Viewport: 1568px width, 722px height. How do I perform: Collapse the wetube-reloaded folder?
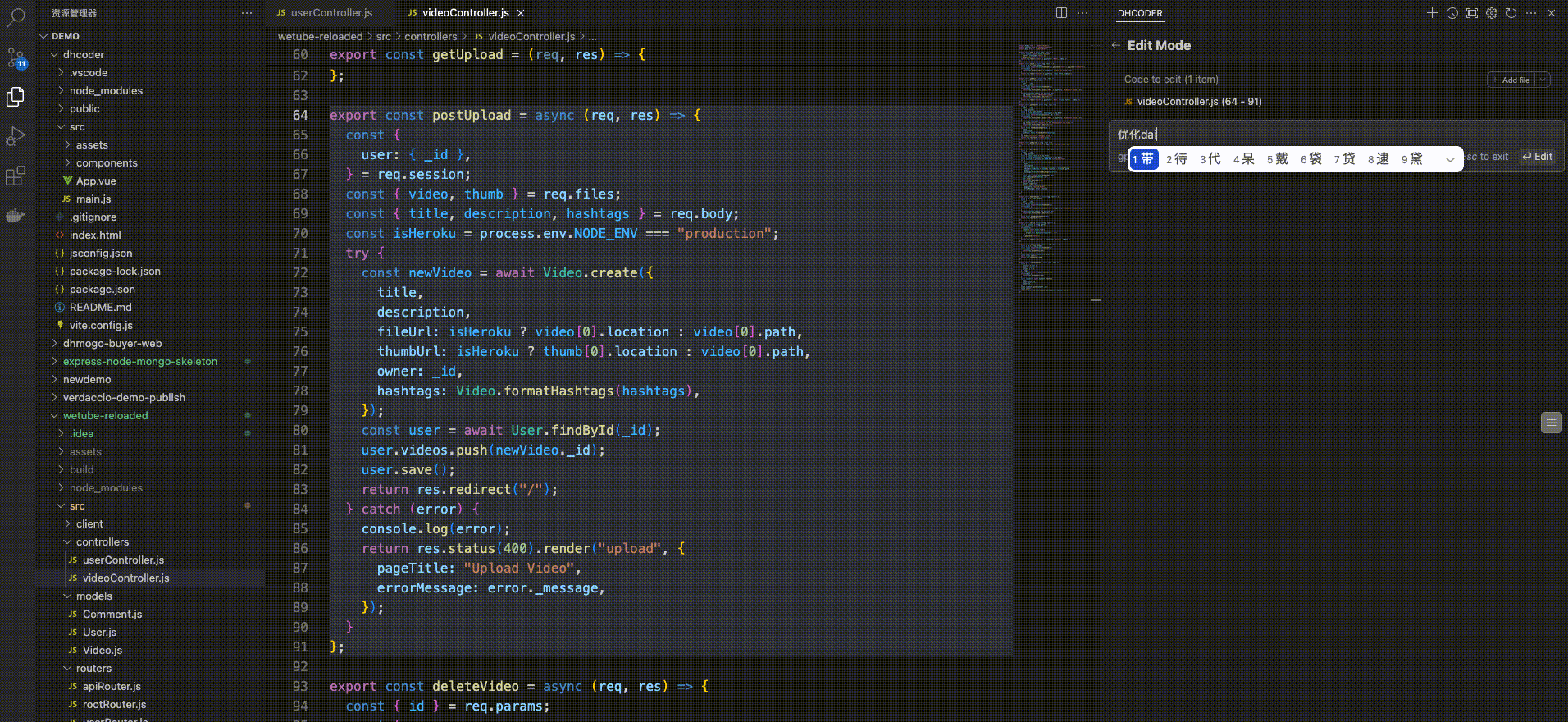[54, 415]
